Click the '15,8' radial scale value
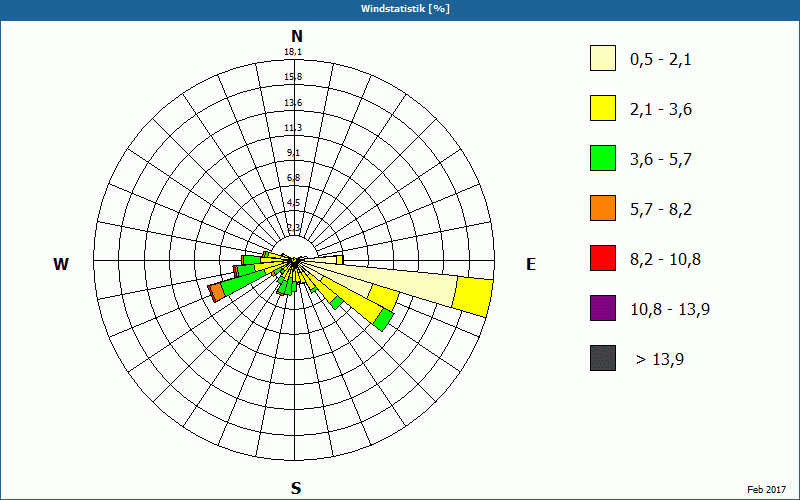800x500 pixels. (293, 77)
